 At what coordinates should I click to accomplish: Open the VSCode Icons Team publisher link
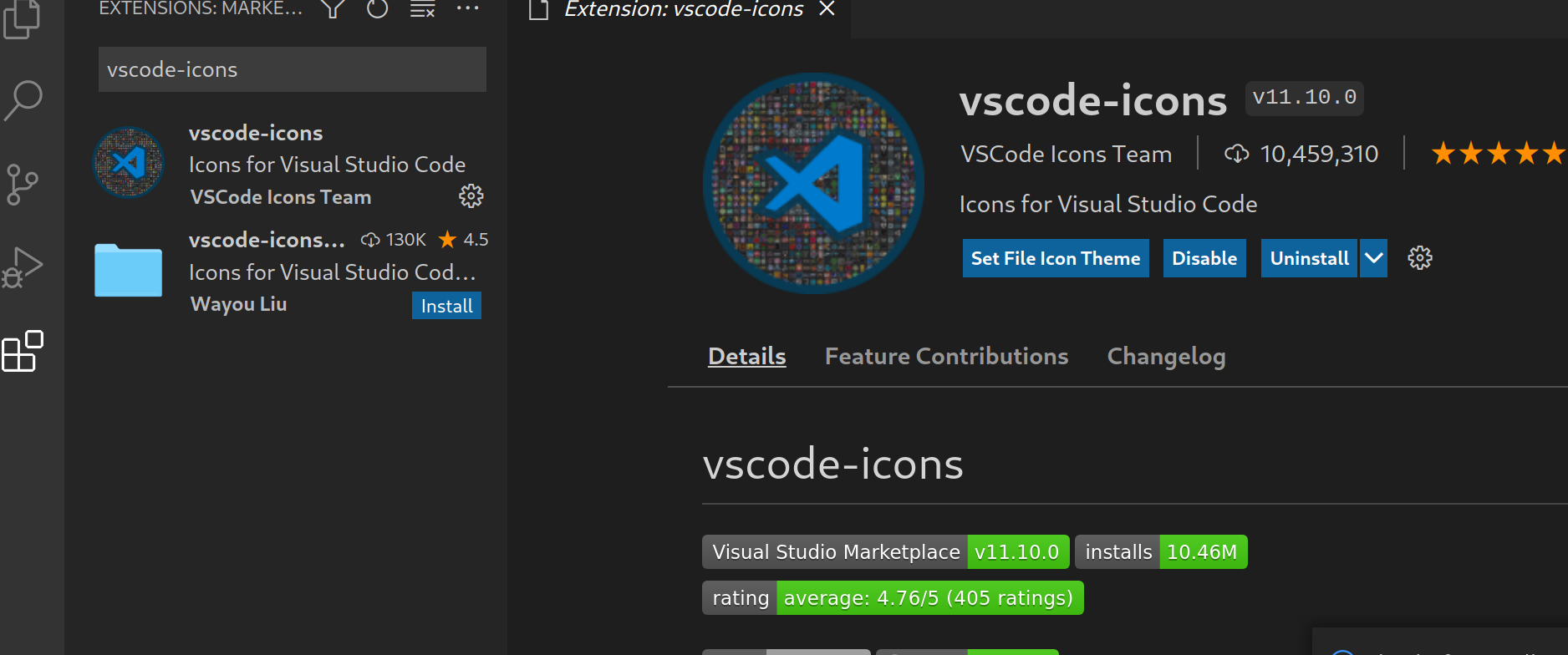pyautogui.click(x=1066, y=155)
